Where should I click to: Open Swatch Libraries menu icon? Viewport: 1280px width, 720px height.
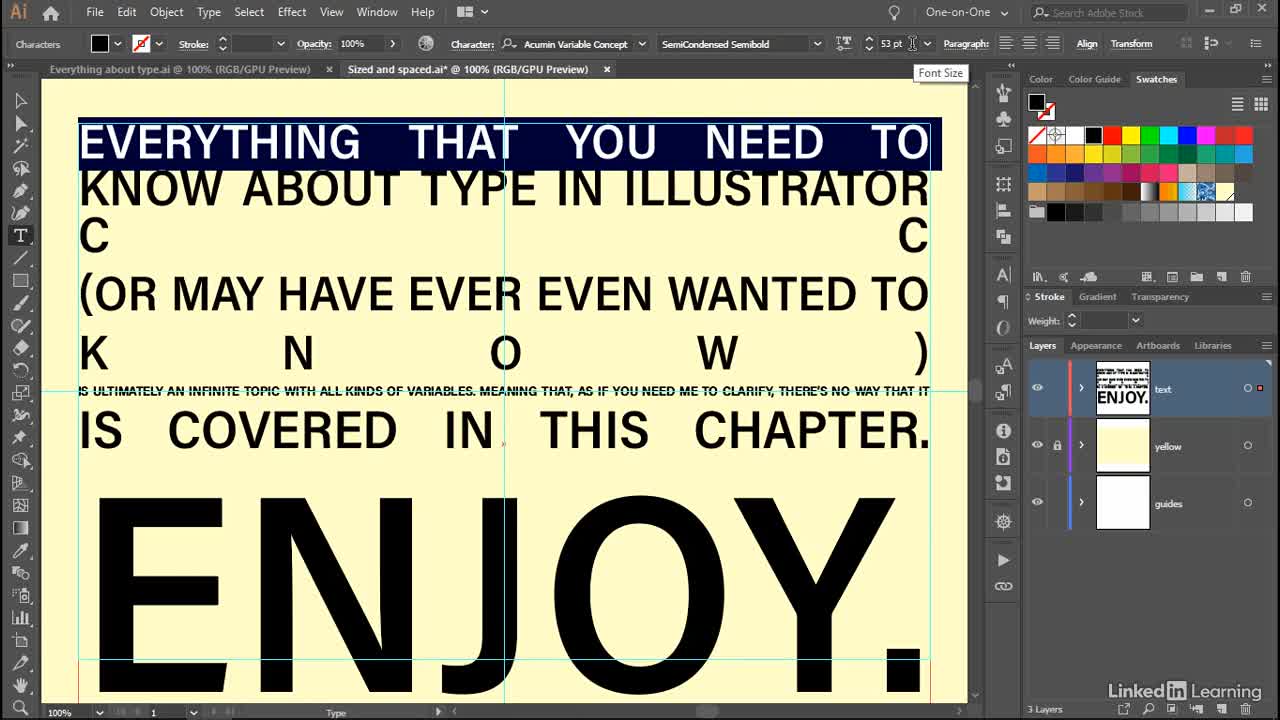coord(1039,277)
